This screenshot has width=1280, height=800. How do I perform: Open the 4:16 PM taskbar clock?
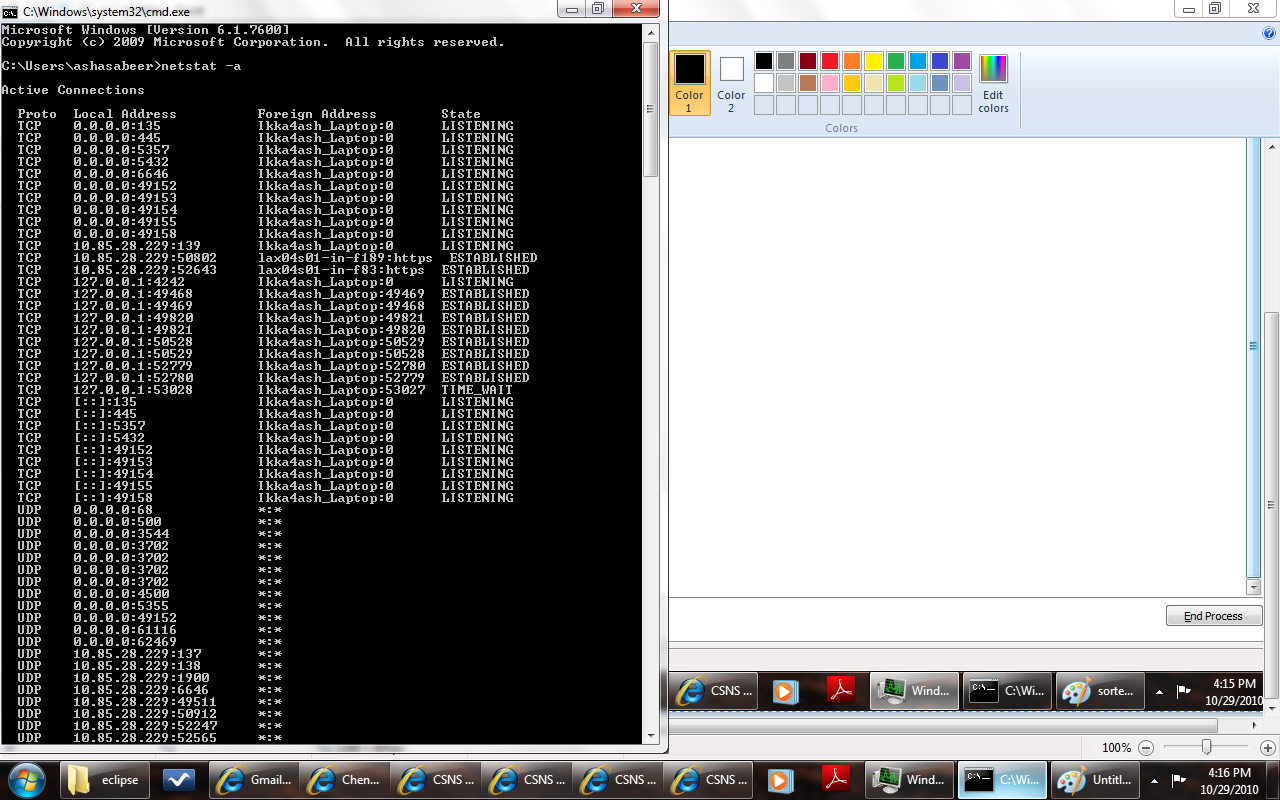tap(1228, 780)
